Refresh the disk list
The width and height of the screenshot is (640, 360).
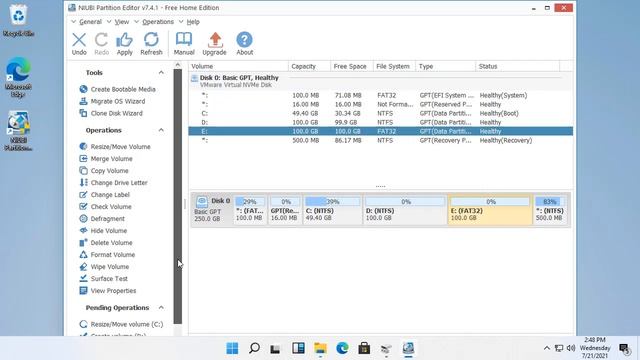tap(151, 44)
